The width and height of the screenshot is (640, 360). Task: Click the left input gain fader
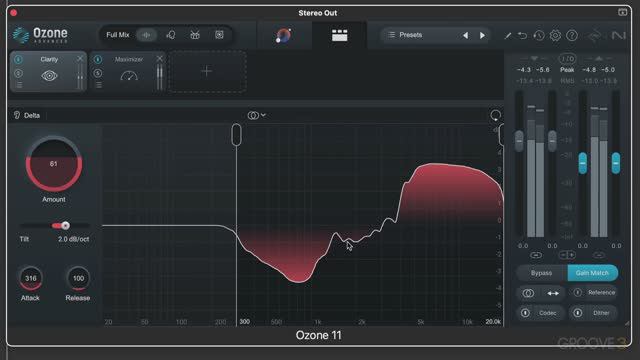519,141
